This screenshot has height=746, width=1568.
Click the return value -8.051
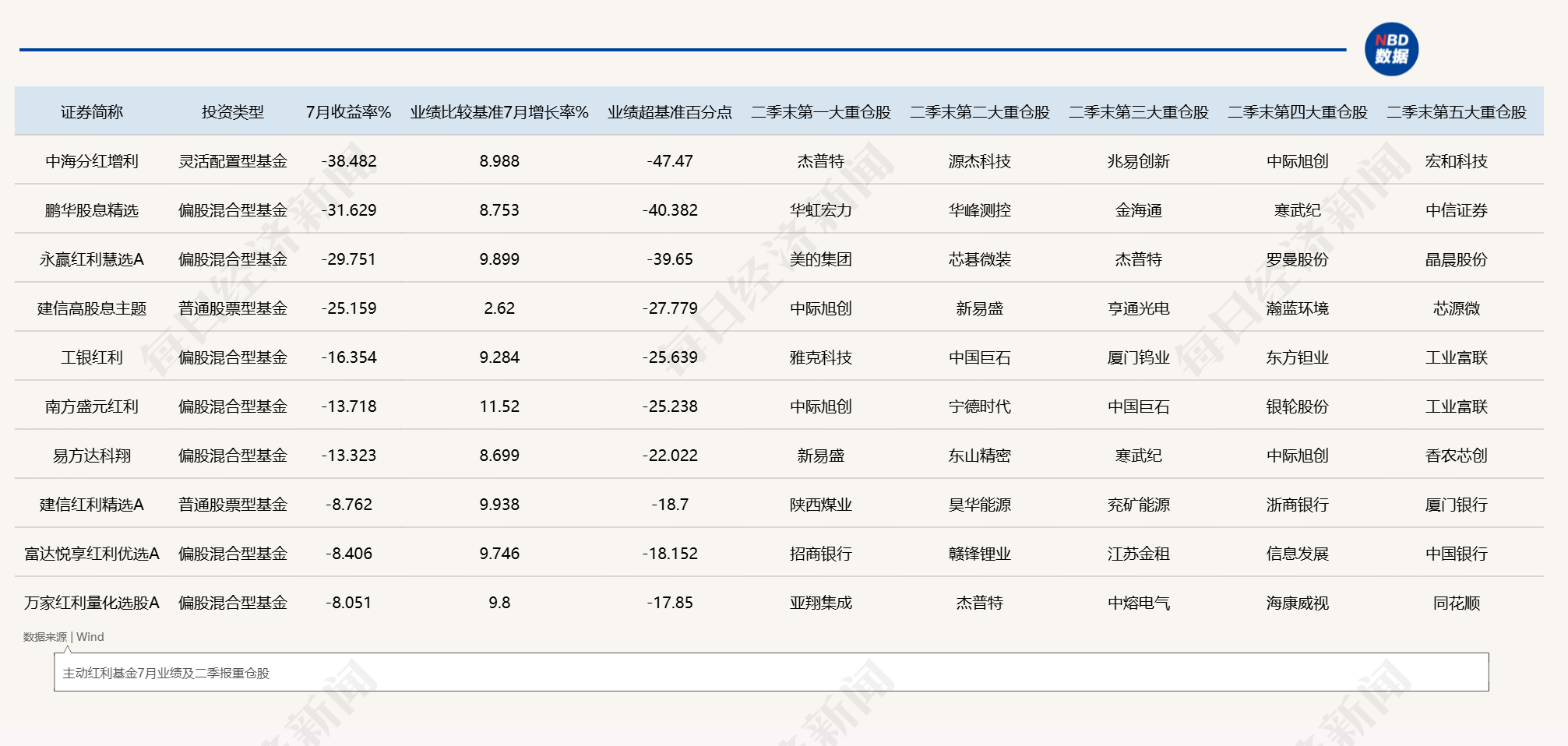click(x=349, y=603)
